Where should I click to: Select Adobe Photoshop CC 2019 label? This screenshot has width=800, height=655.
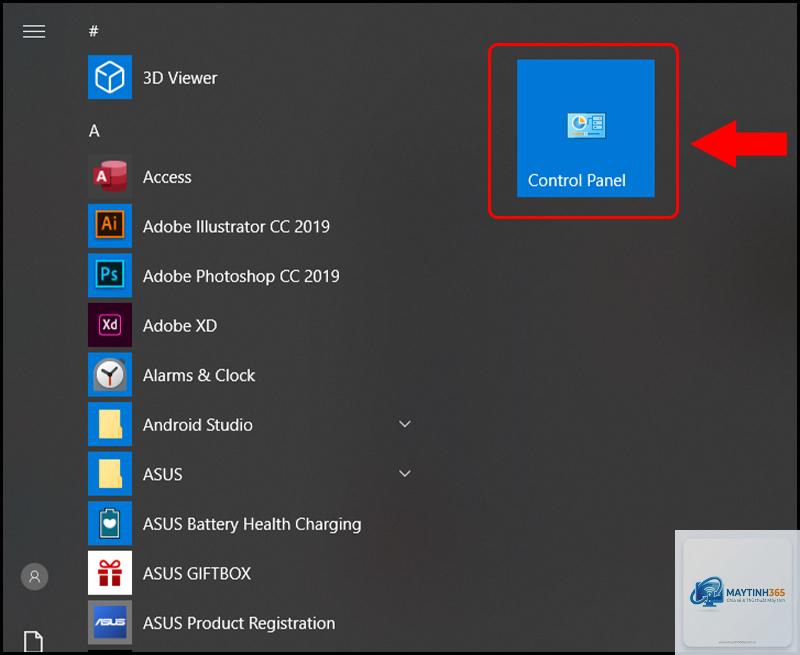241,276
